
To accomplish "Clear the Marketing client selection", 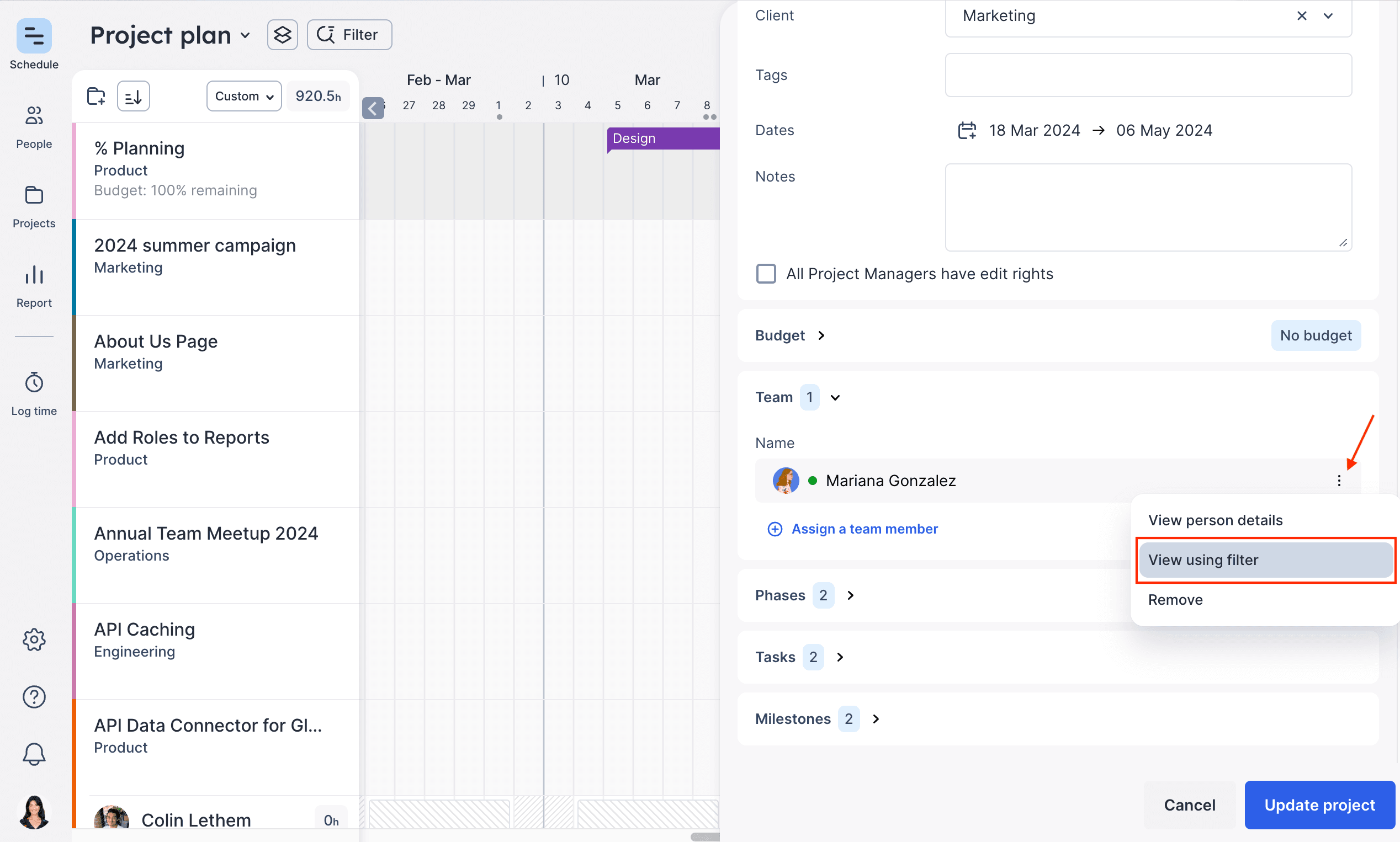I will [x=1301, y=16].
